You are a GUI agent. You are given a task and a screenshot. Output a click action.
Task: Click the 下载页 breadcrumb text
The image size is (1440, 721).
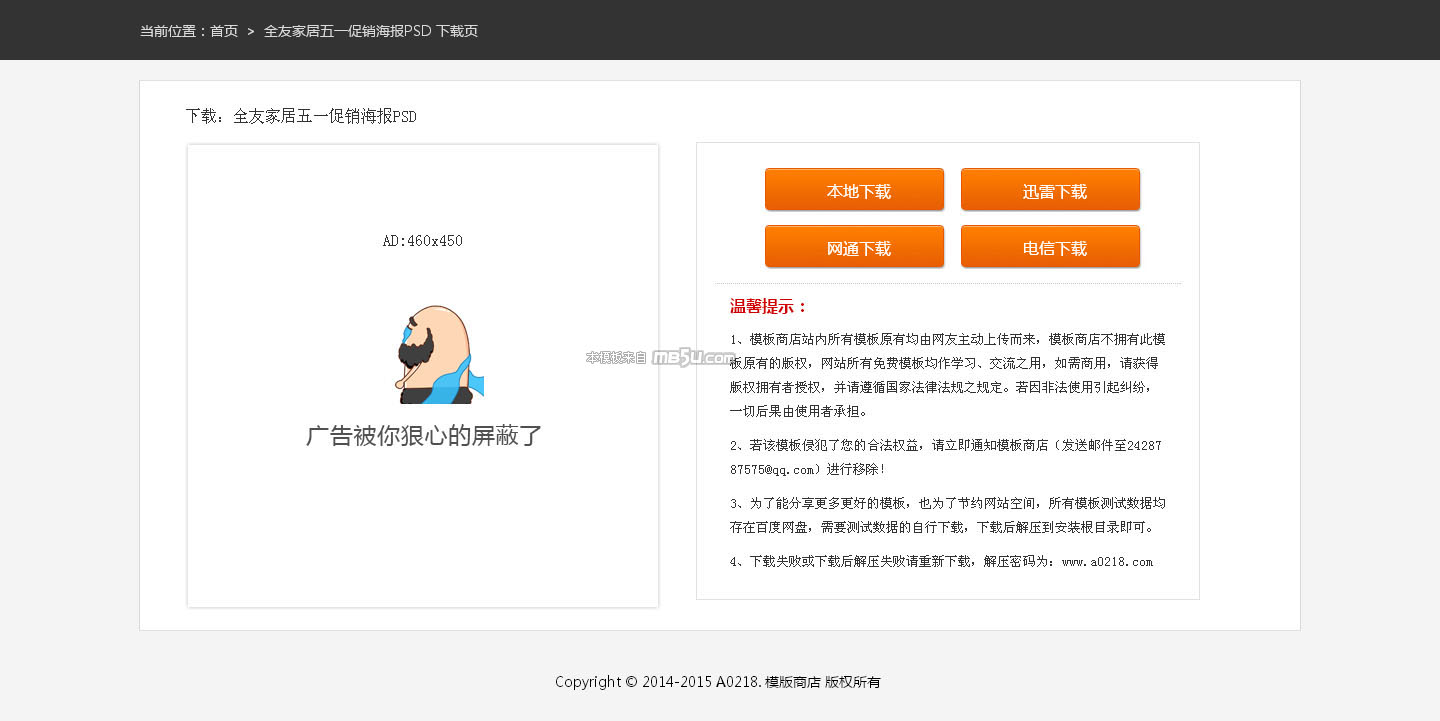[457, 31]
